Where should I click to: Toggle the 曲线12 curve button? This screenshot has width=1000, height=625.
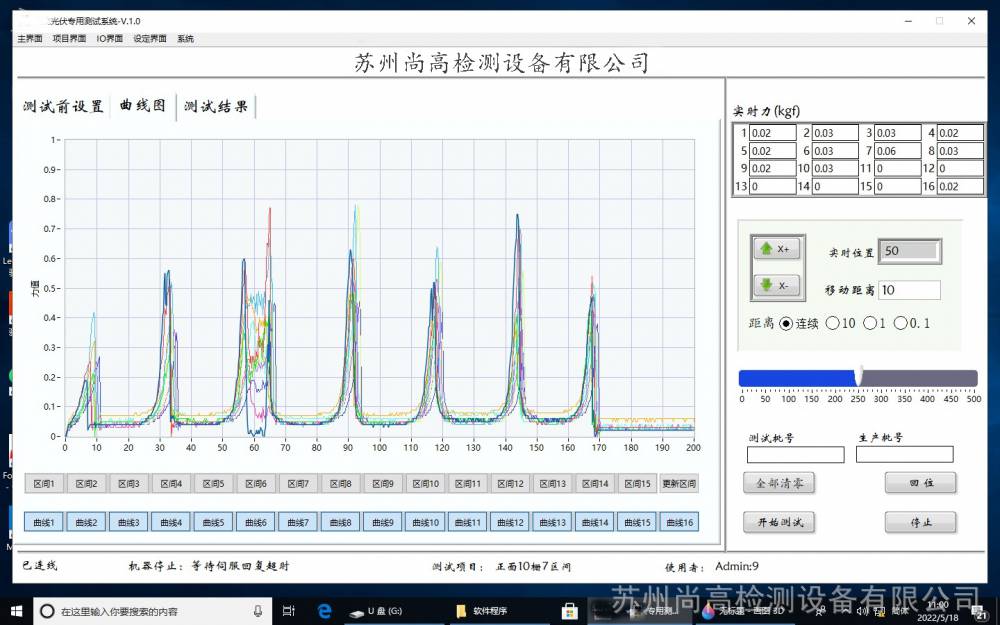(510, 522)
